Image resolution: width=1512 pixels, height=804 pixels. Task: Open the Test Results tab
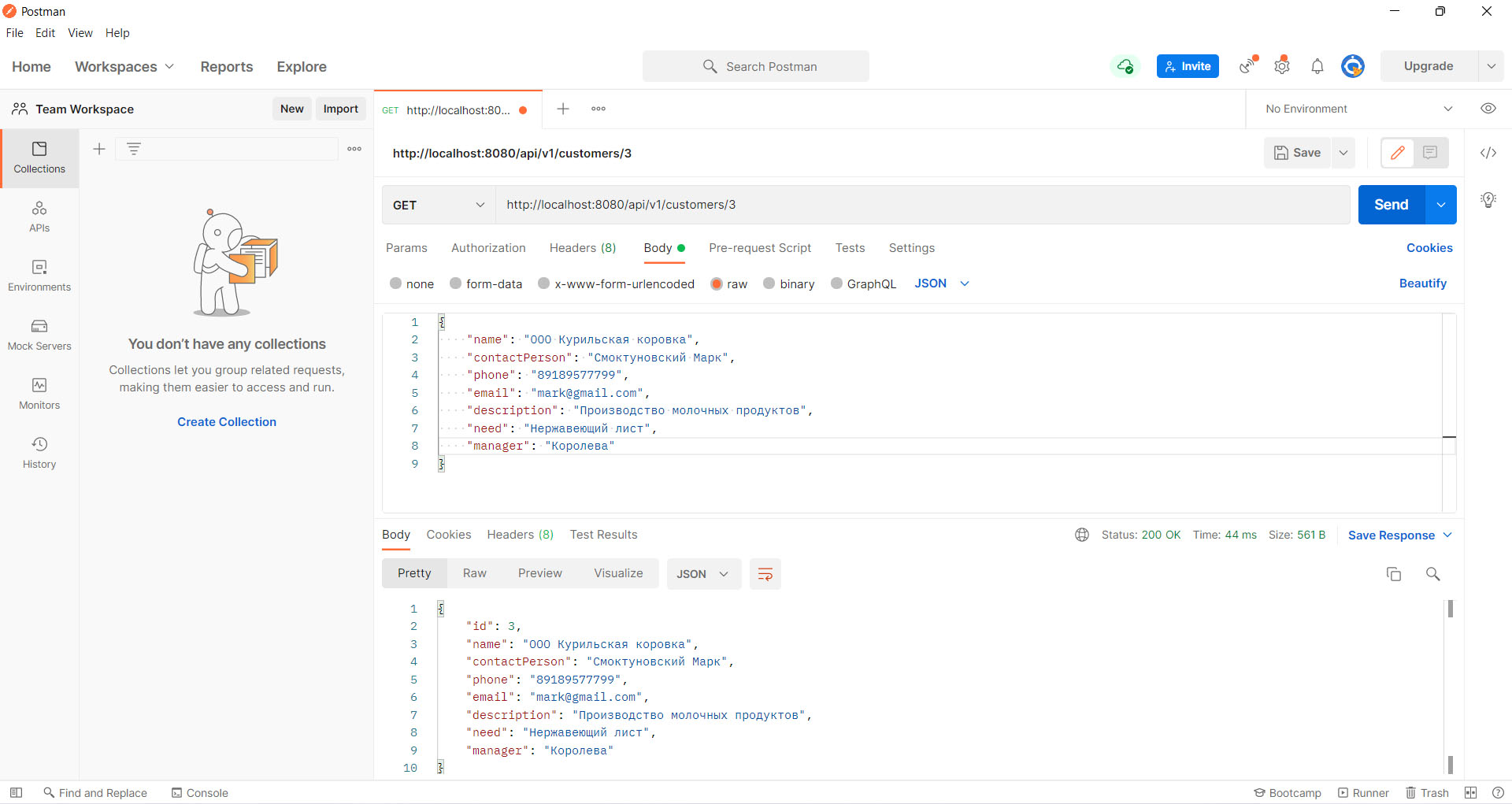[604, 535]
